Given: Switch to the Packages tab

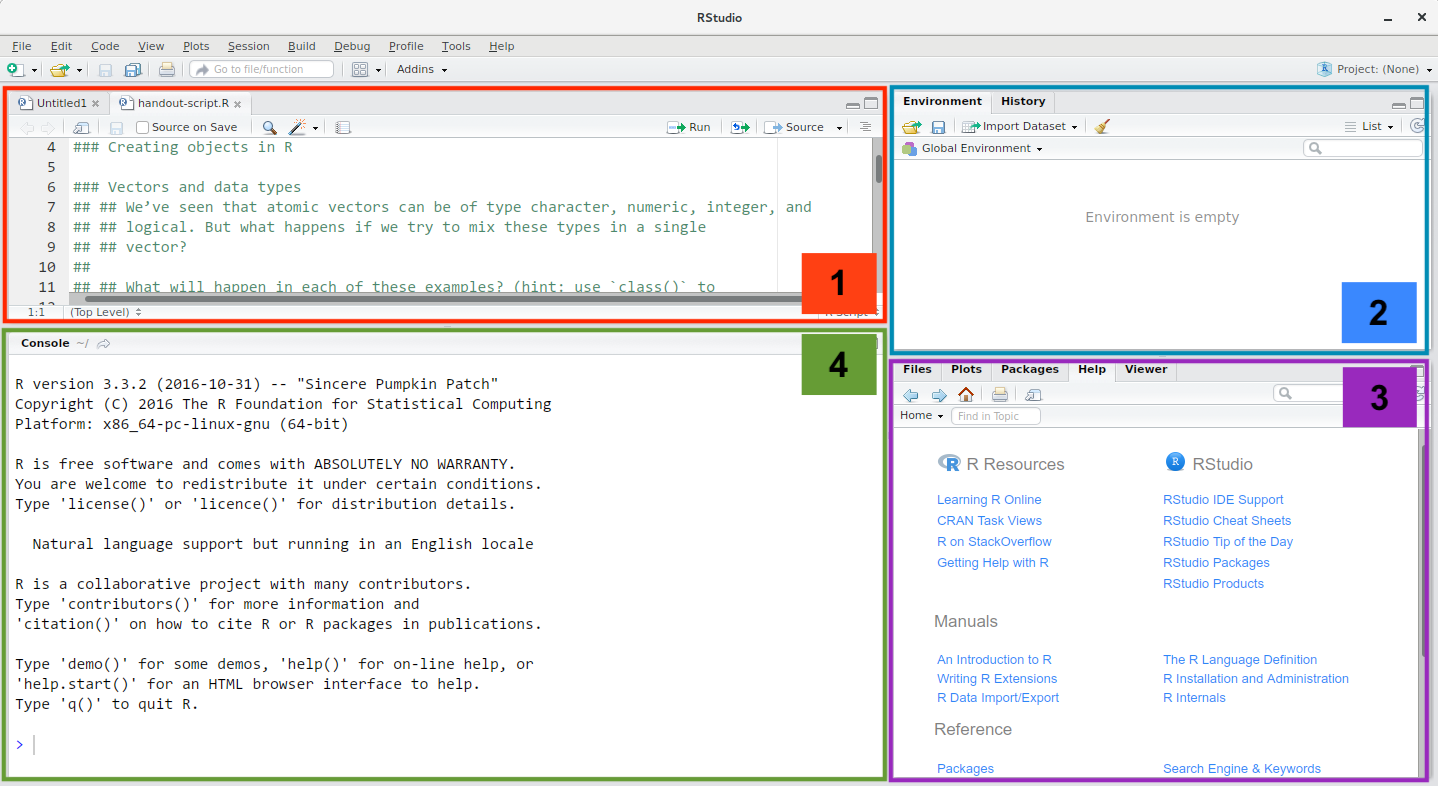Looking at the screenshot, I should (x=1030, y=369).
